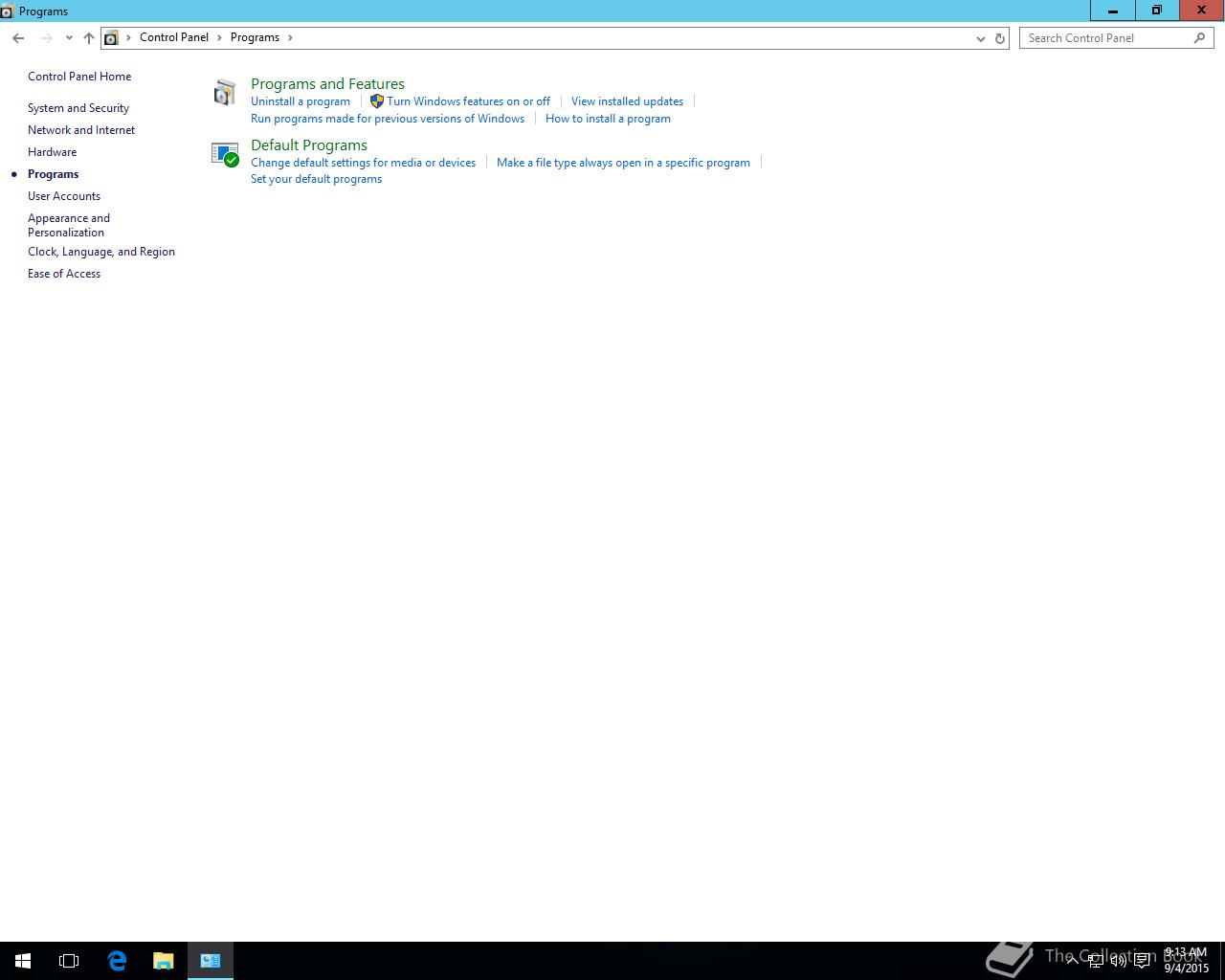Click the Control Panel icon in the address bar
Viewport: 1225px width, 980px height.
tap(111, 38)
